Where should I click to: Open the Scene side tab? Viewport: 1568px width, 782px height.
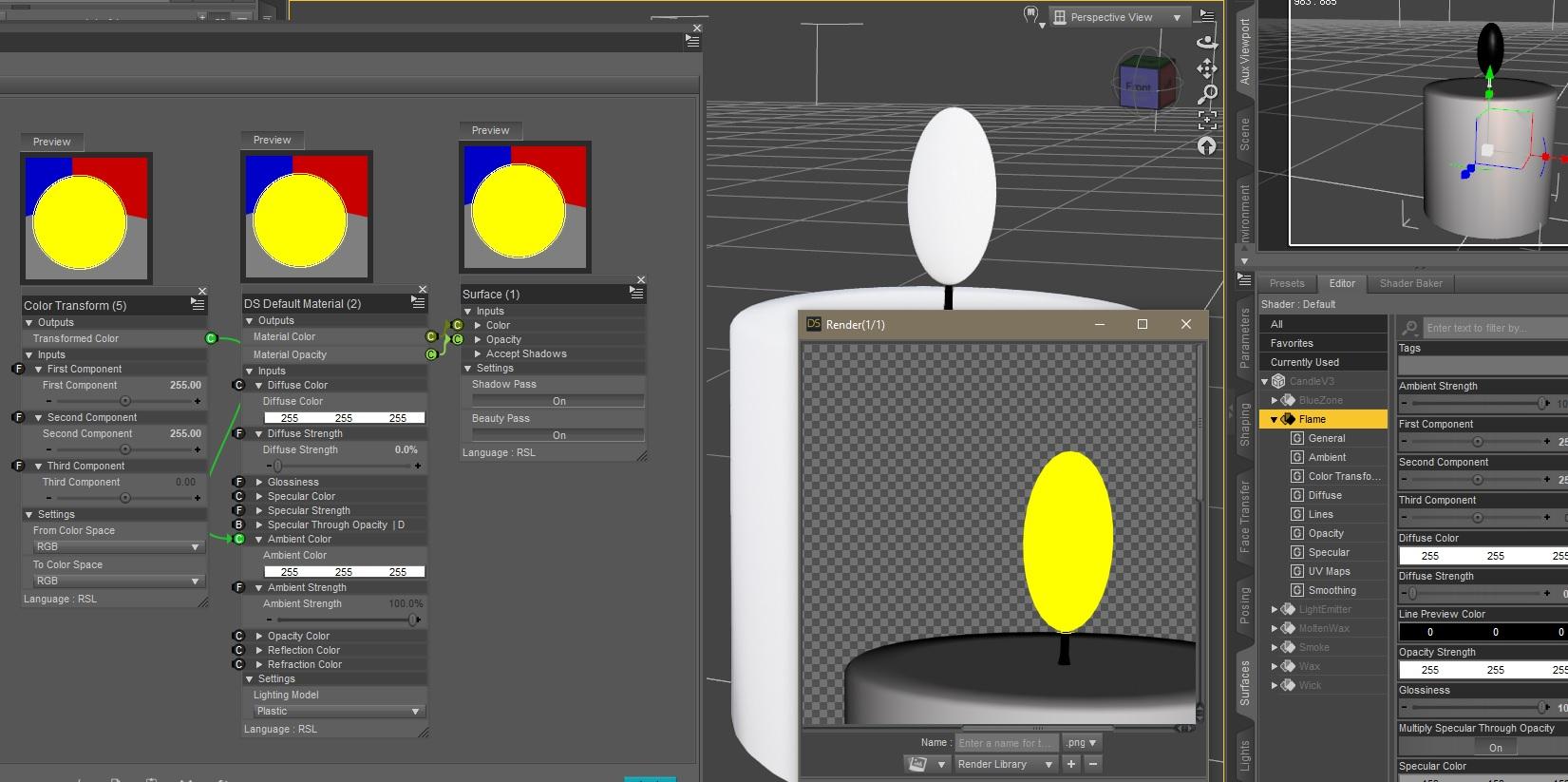[1245, 134]
